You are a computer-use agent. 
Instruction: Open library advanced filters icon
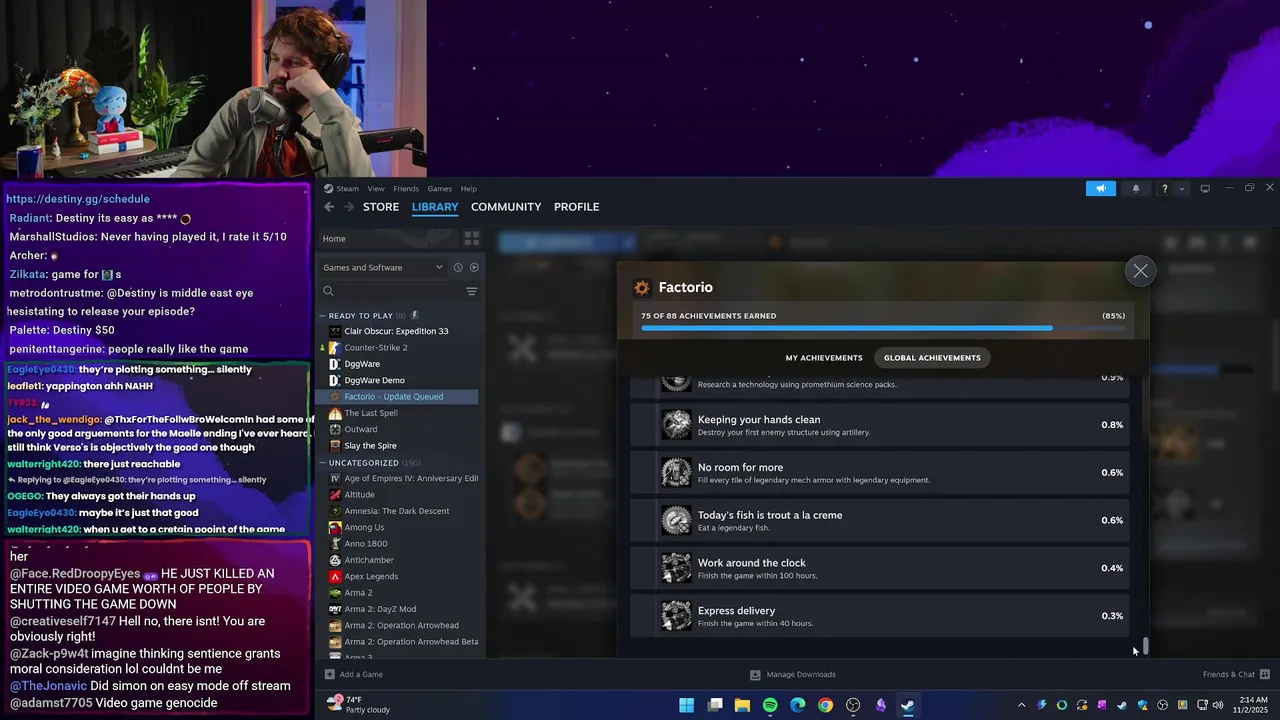[471, 291]
